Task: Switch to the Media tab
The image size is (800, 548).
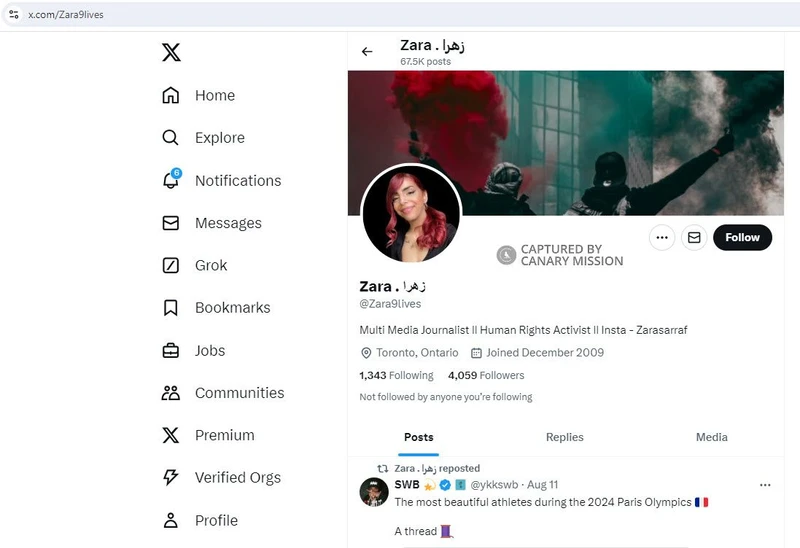Action: 712,437
